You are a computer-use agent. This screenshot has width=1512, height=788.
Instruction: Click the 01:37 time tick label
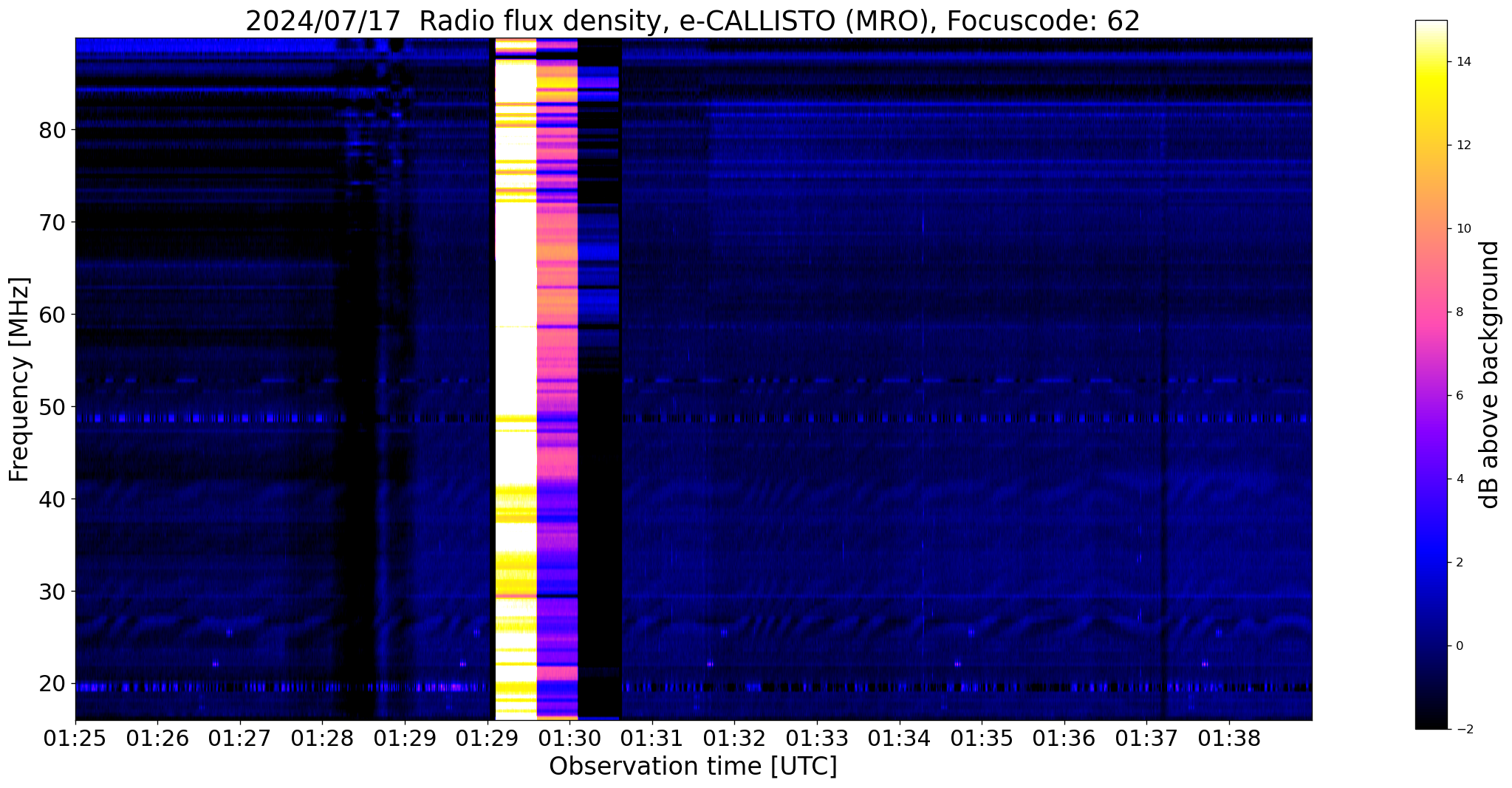(x=1146, y=738)
